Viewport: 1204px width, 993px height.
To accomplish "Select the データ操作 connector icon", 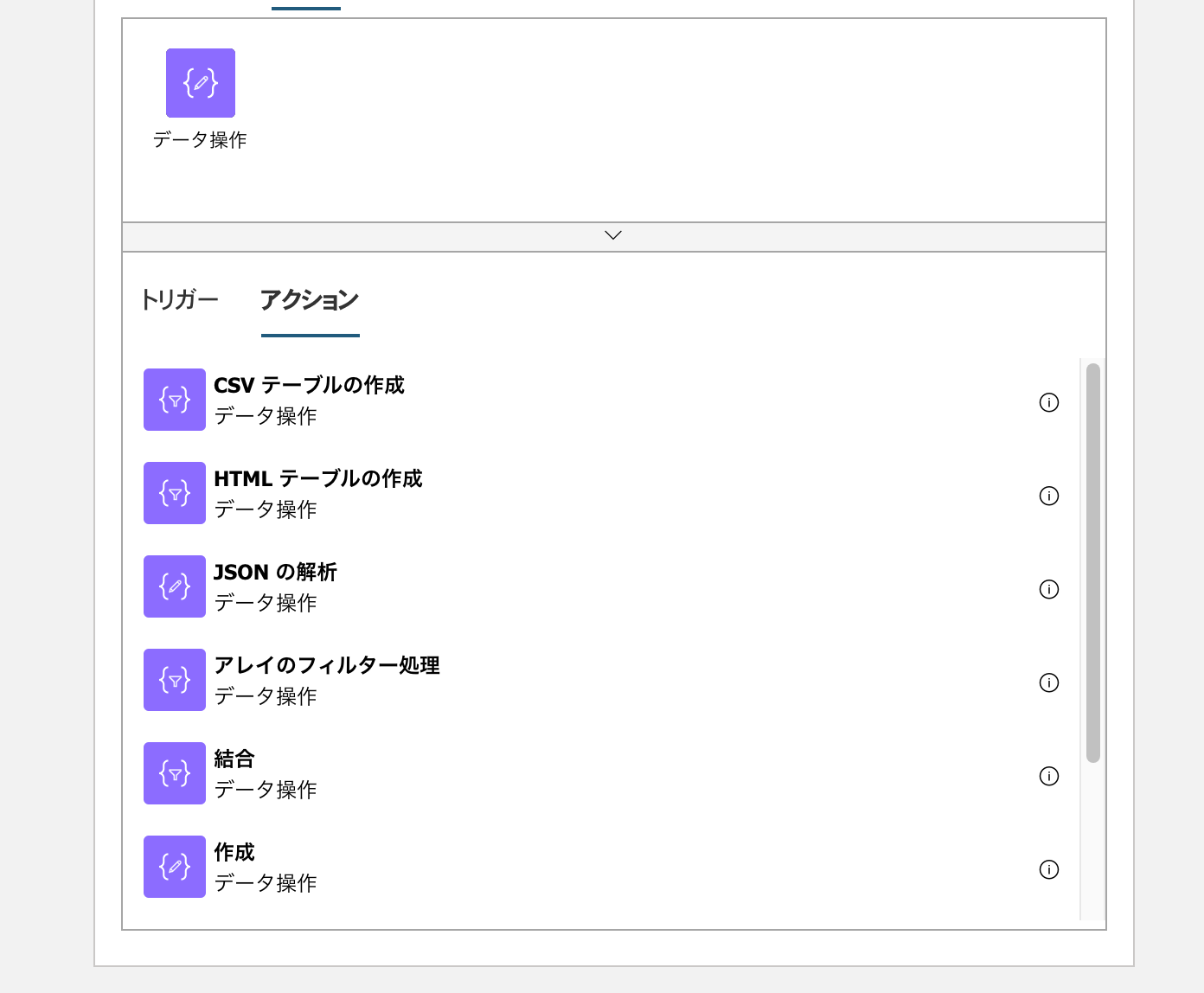I will (x=201, y=83).
